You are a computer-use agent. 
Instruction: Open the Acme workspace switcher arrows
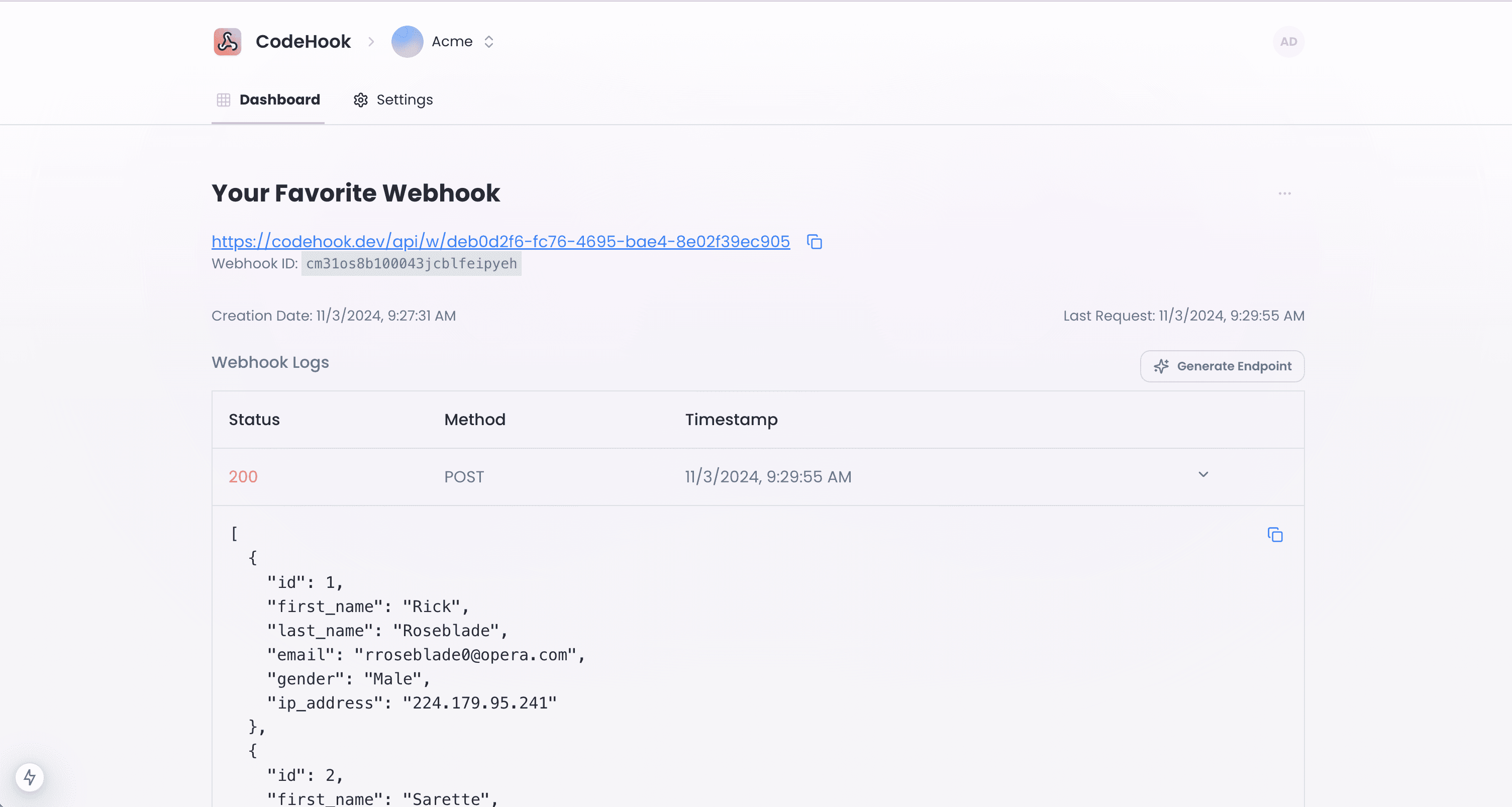489,42
